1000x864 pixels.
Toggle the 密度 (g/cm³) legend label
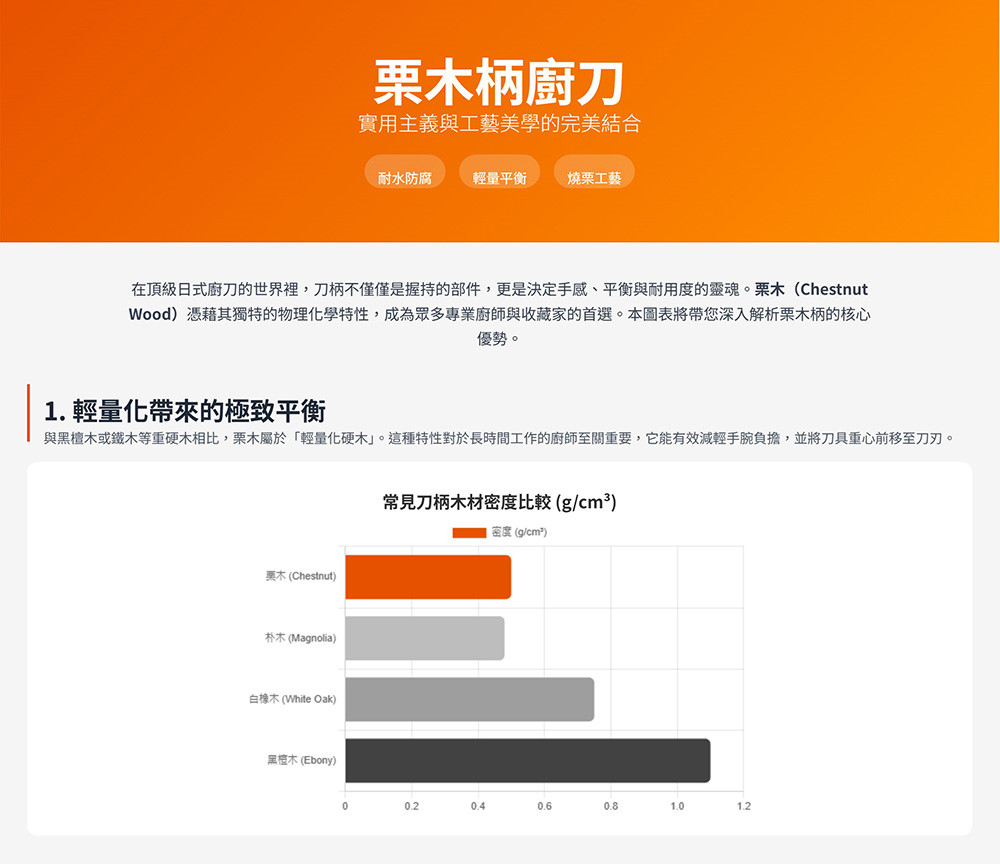coord(519,532)
